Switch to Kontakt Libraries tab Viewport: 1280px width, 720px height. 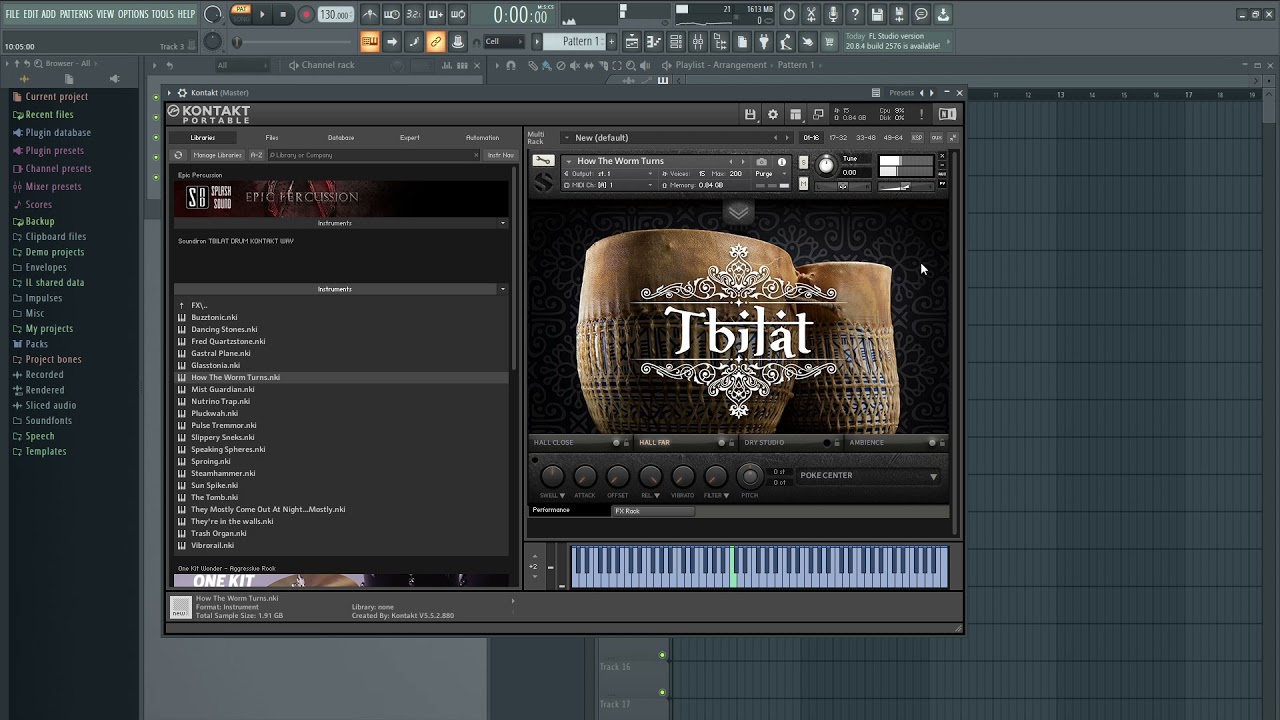[x=203, y=137]
